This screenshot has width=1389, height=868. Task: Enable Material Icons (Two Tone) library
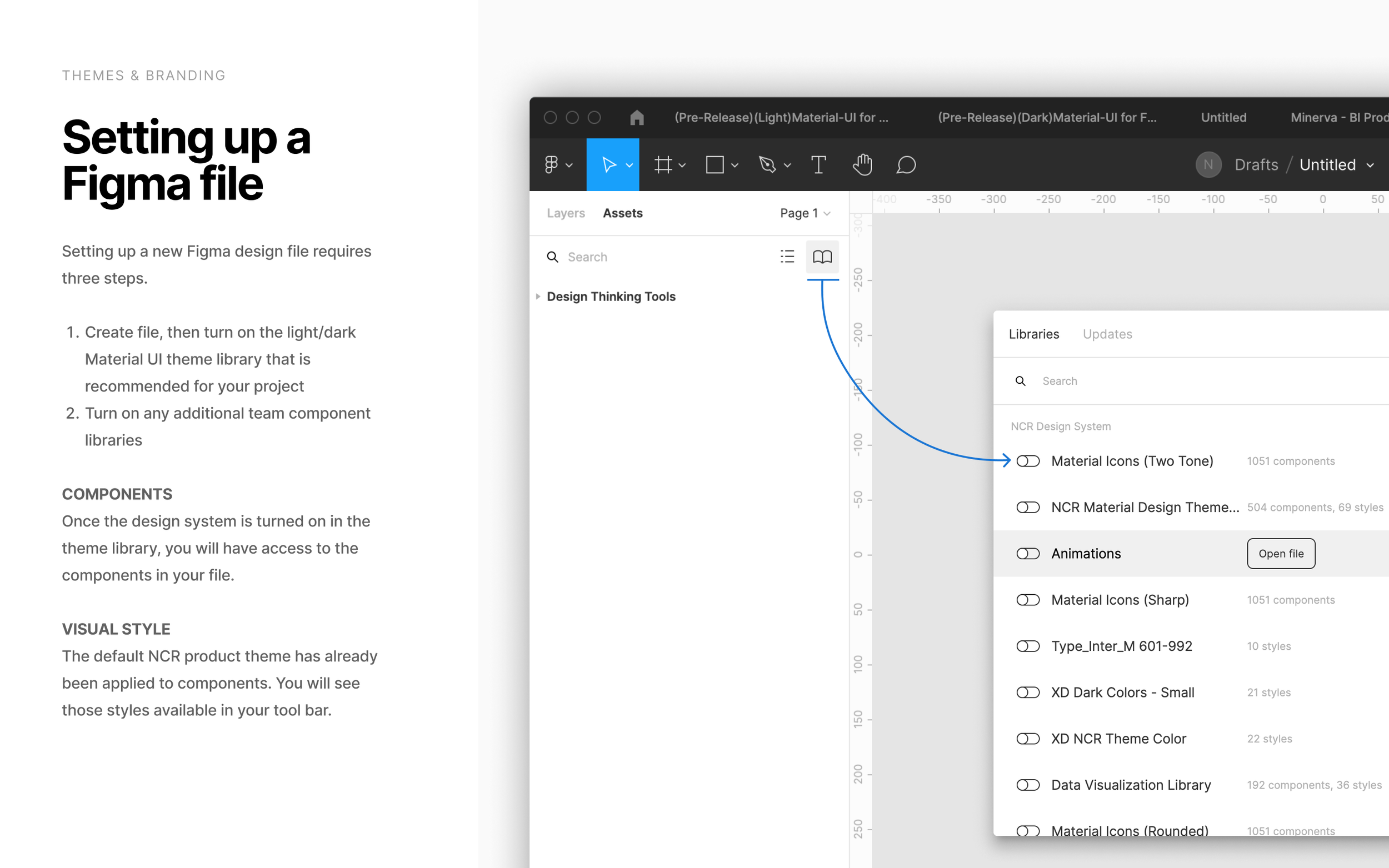1028,461
